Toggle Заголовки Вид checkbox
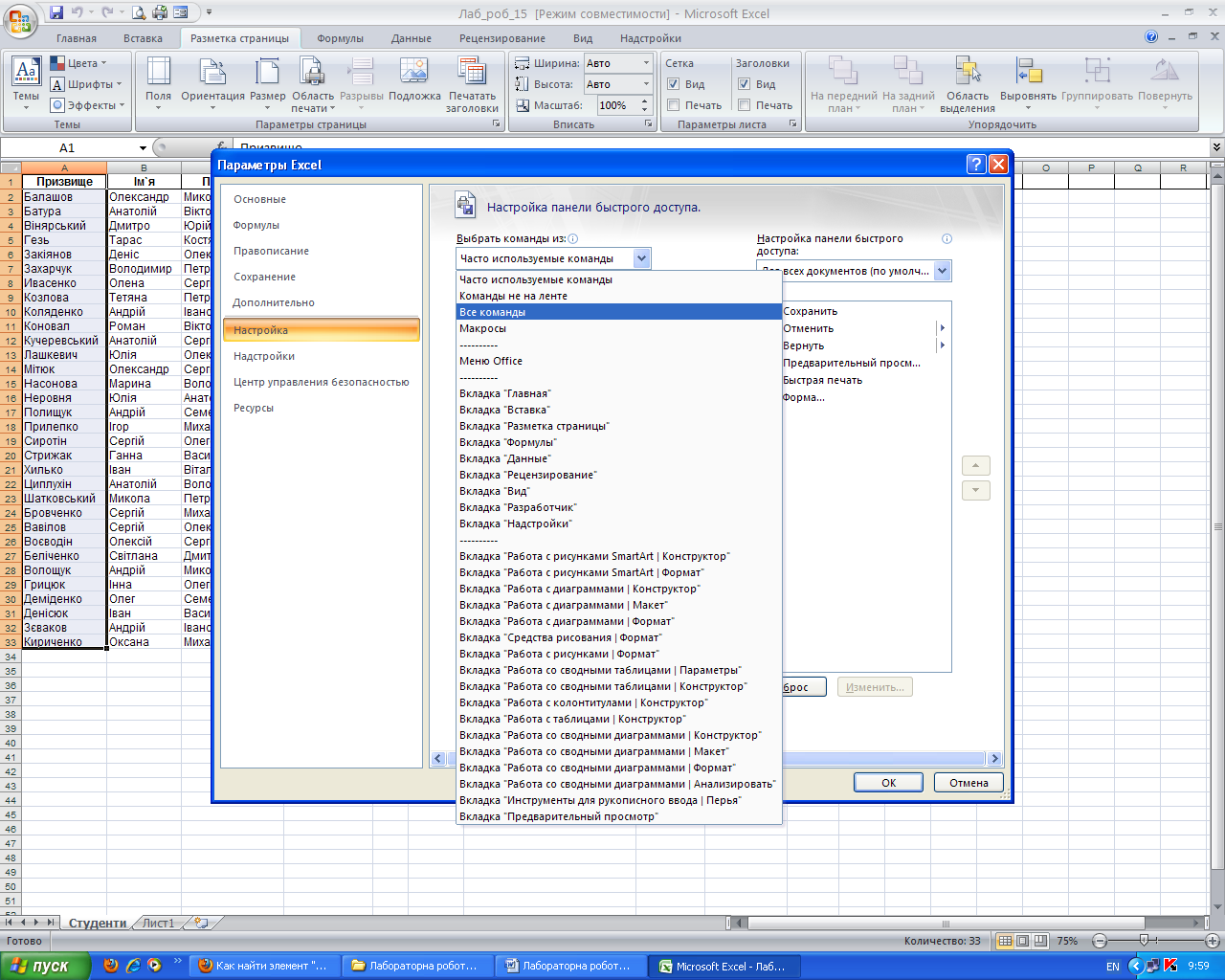Image resolution: width=1225 pixels, height=980 pixels. click(744, 84)
